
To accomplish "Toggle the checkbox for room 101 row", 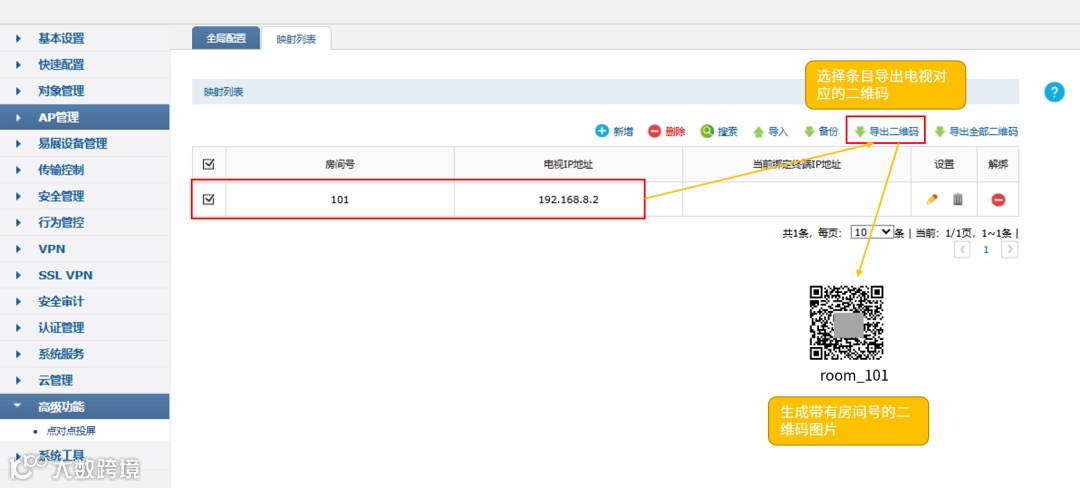I will (209, 200).
